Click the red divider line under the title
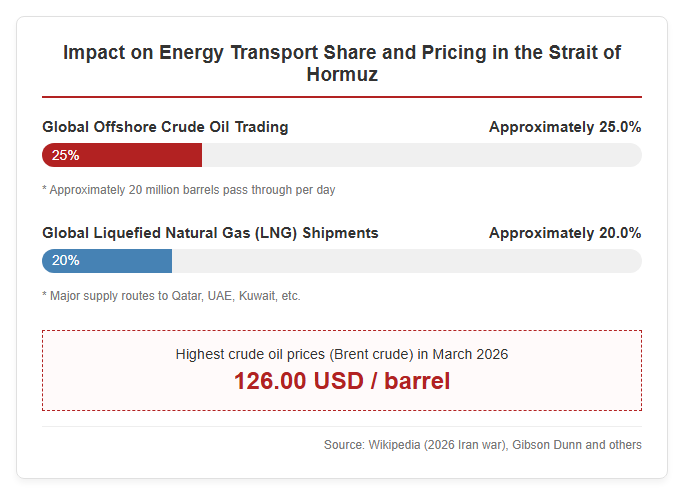The image size is (684, 498). pyautogui.click(x=342, y=97)
